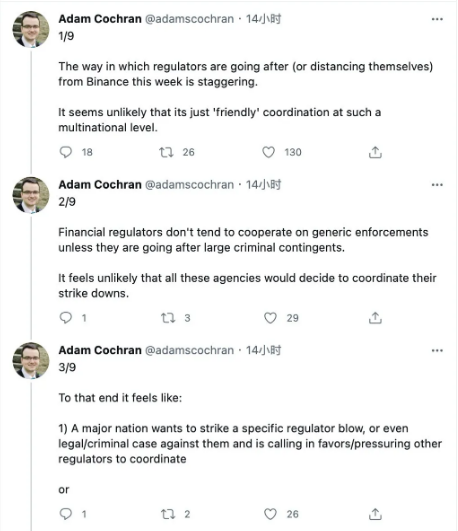This screenshot has width=458, height=531.
Task: Reply to the 1/9 tweet
Action: click(66, 152)
